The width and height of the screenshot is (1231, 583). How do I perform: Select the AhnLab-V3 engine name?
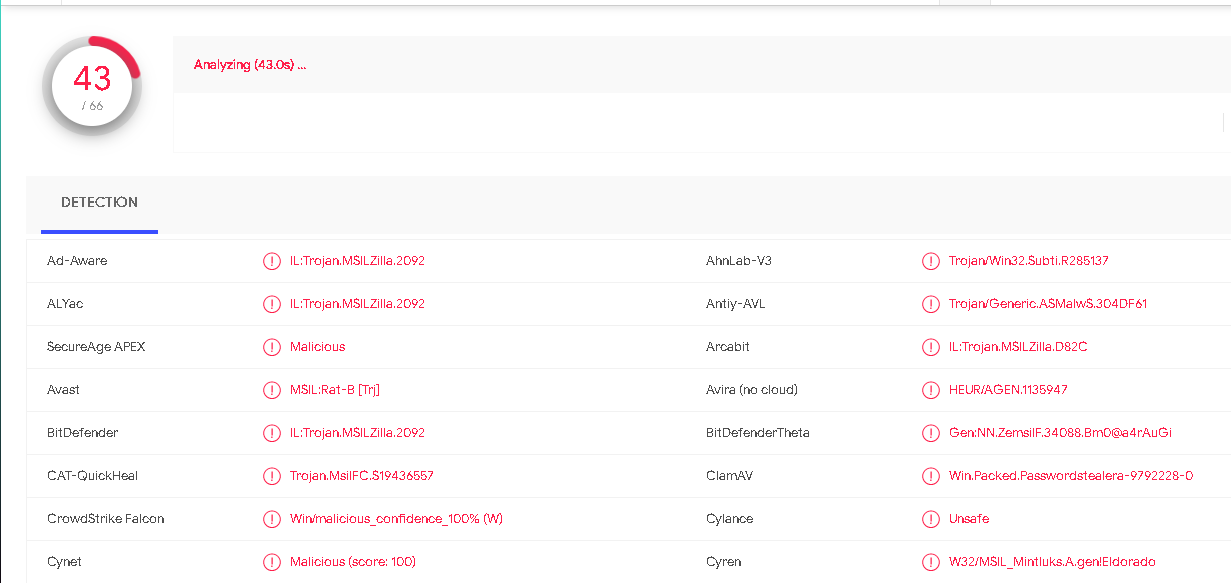739,261
